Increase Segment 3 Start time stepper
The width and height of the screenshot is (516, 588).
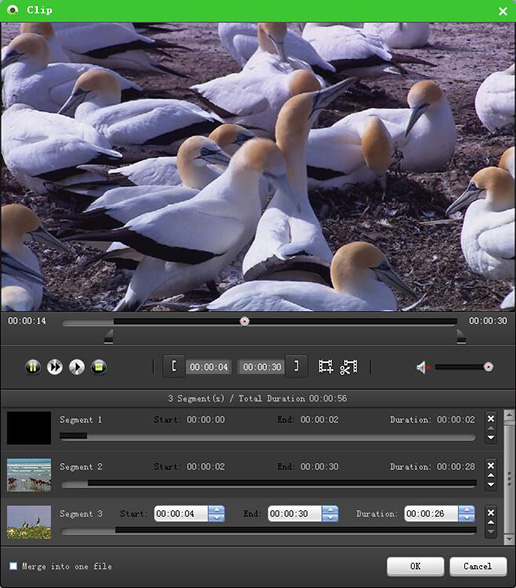(x=216, y=510)
